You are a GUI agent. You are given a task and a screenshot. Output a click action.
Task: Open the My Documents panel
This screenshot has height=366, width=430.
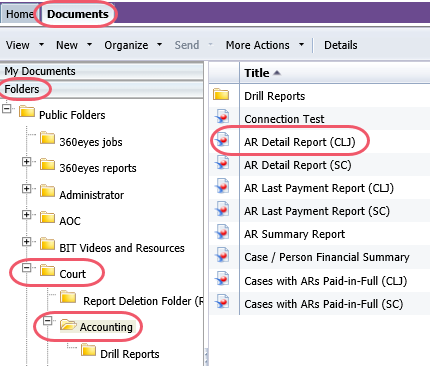tap(101, 71)
